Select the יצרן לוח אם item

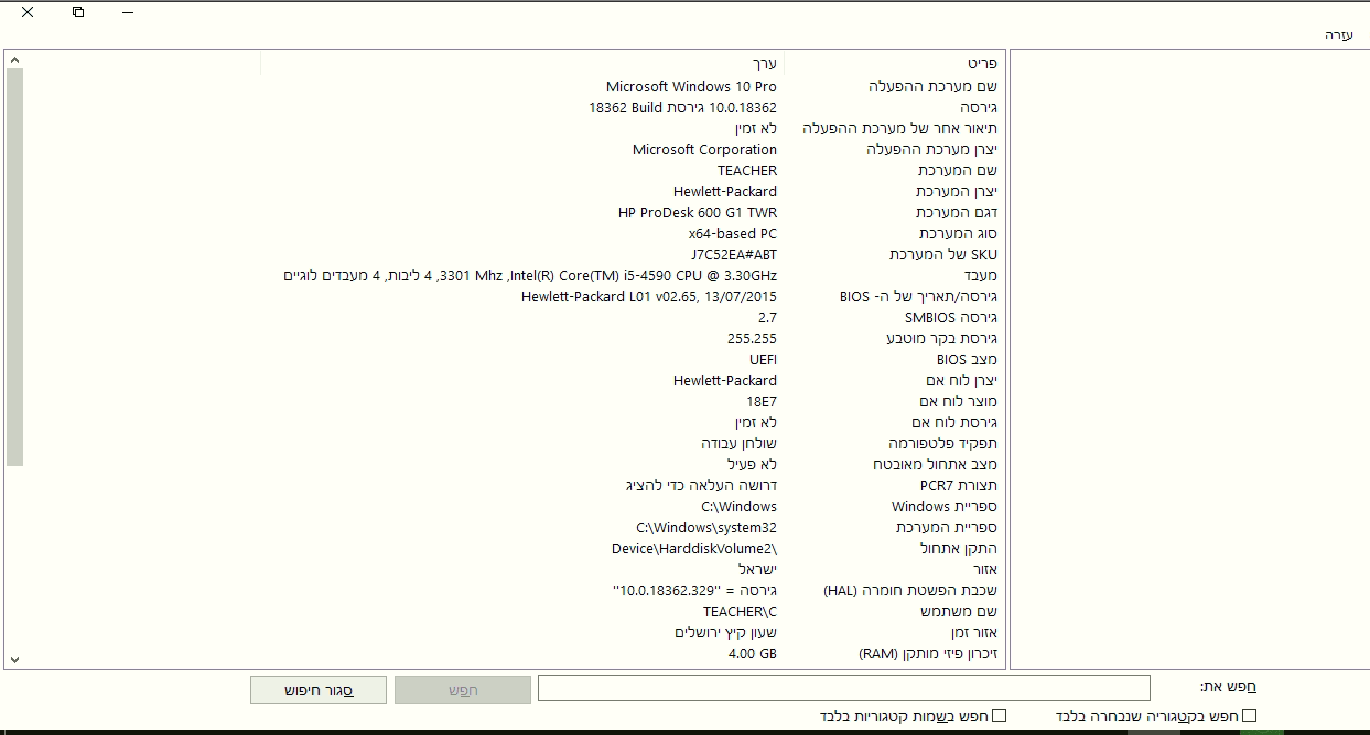(961, 381)
